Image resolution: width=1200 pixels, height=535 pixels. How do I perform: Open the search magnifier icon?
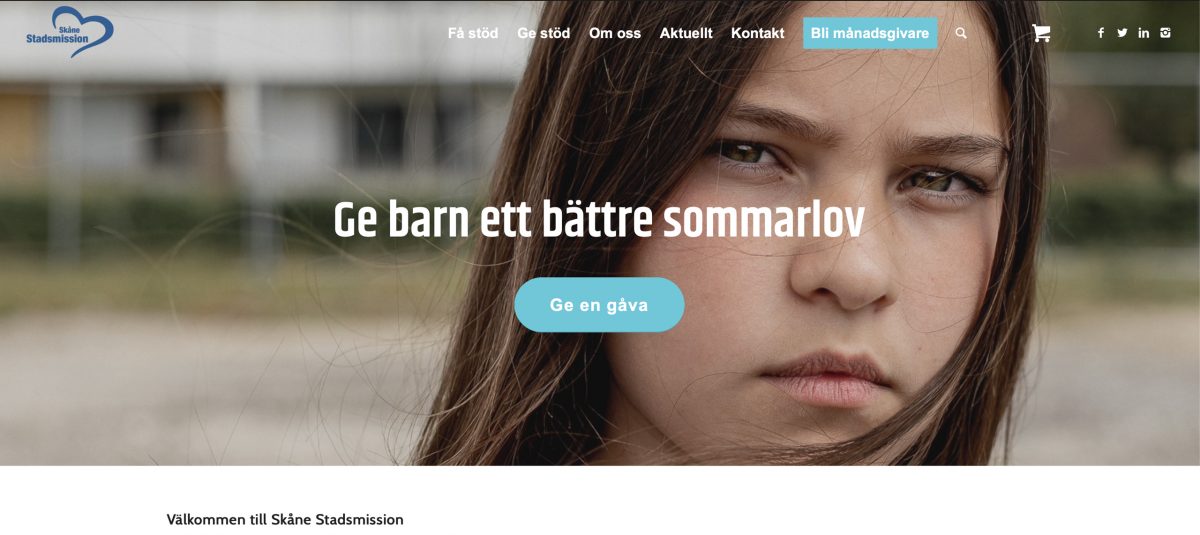click(x=961, y=33)
